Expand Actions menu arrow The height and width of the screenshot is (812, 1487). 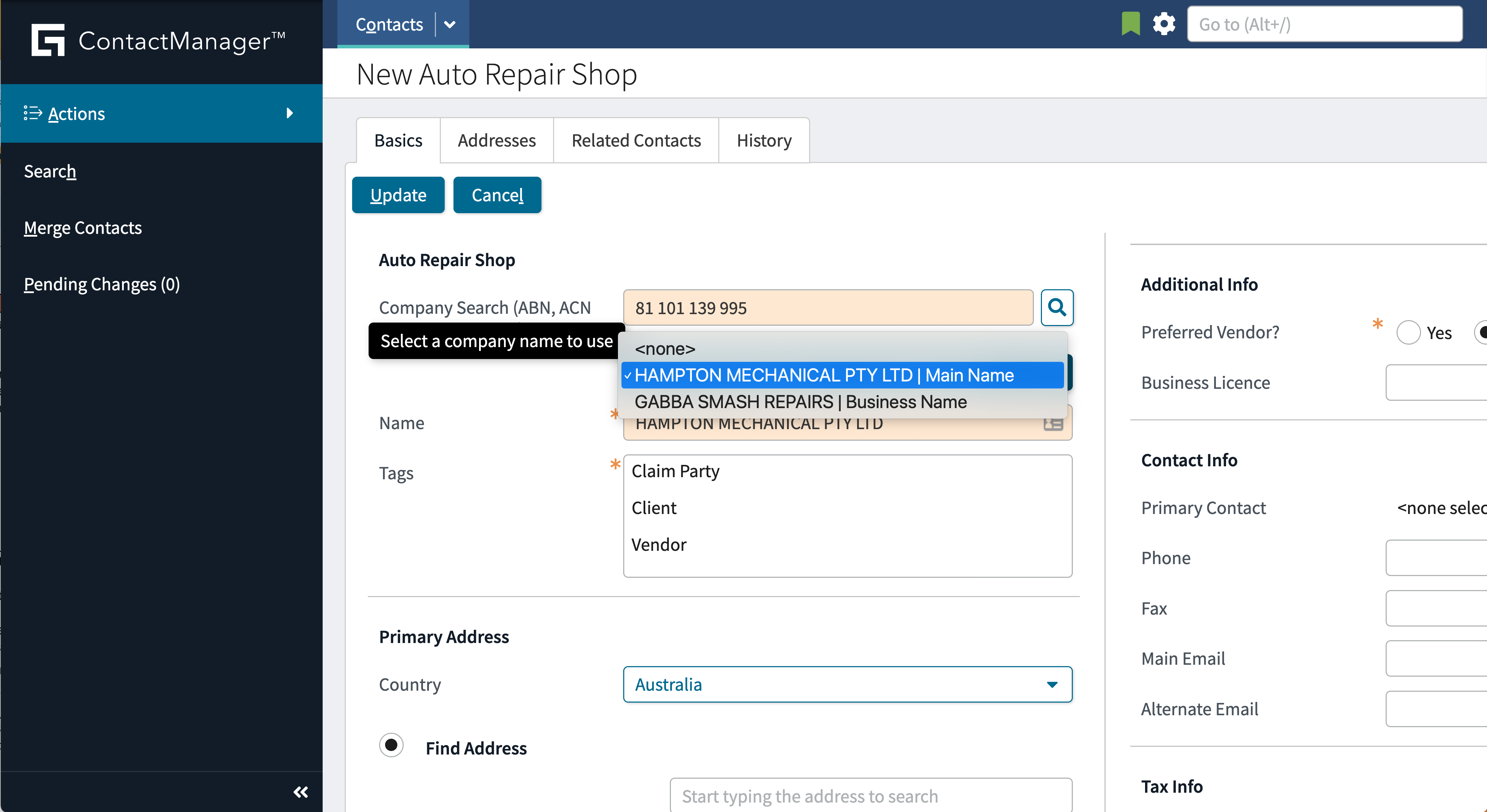click(290, 113)
